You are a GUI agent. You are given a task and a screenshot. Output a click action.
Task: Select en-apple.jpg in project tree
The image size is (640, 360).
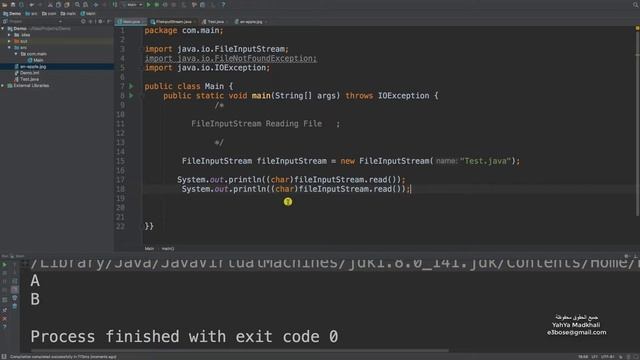click(x=31, y=67)
